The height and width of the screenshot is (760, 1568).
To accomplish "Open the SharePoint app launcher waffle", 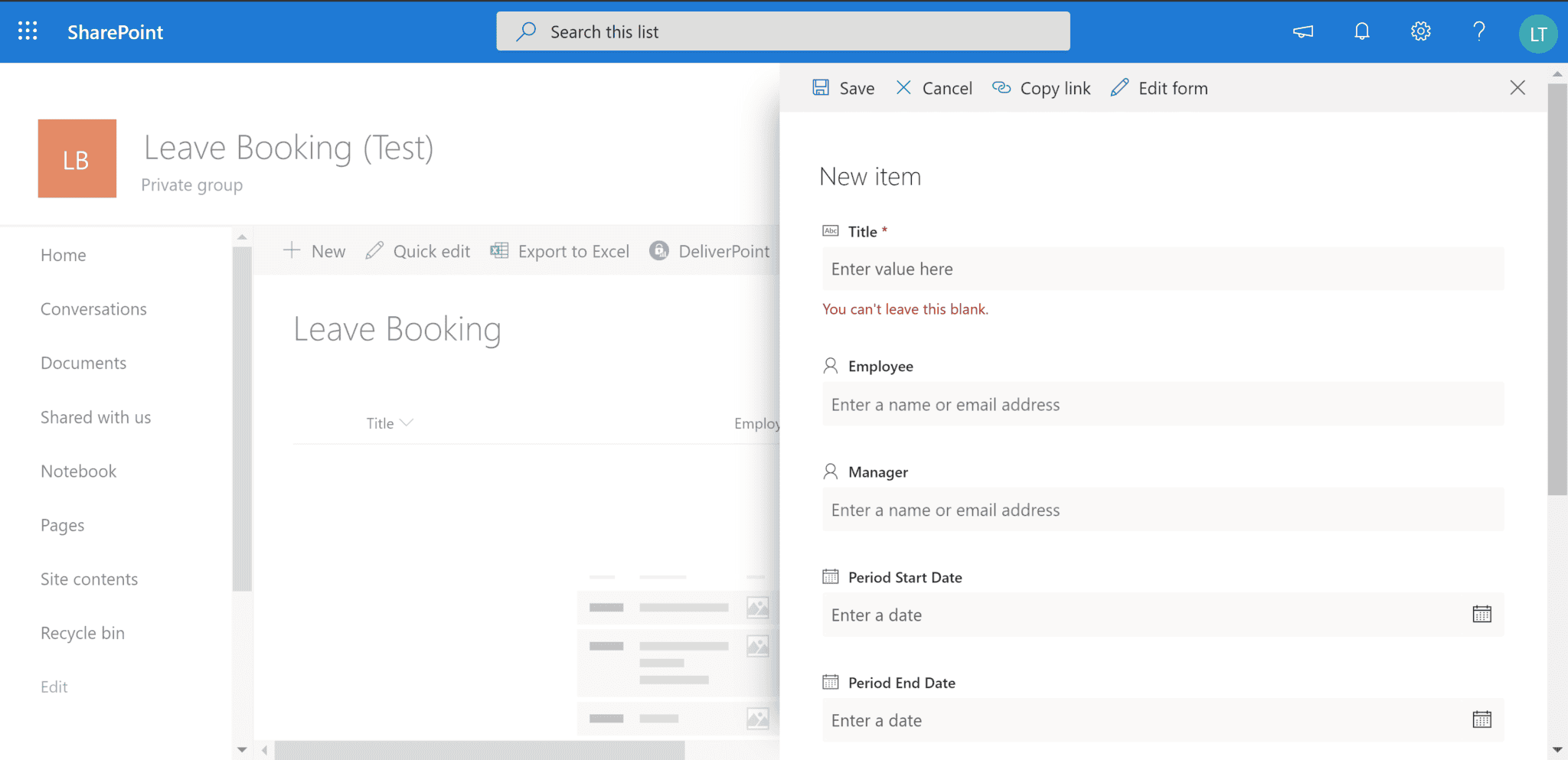I will 27,31.
